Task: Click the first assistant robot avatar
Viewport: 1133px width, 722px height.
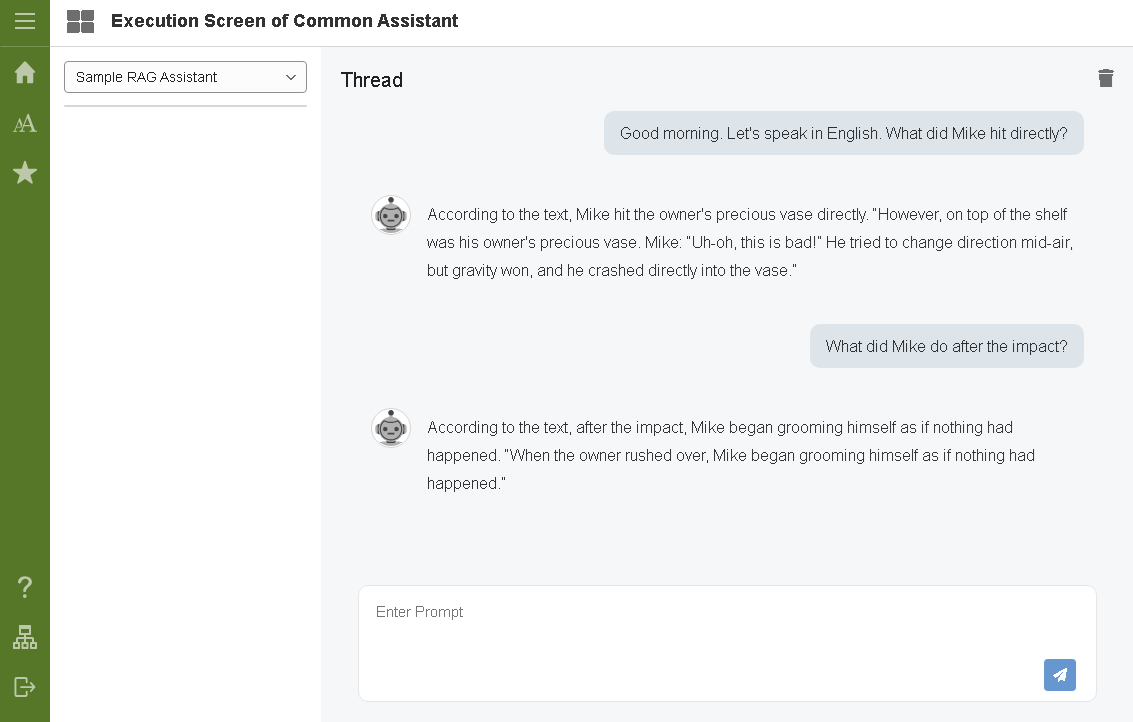Action: 391,215
